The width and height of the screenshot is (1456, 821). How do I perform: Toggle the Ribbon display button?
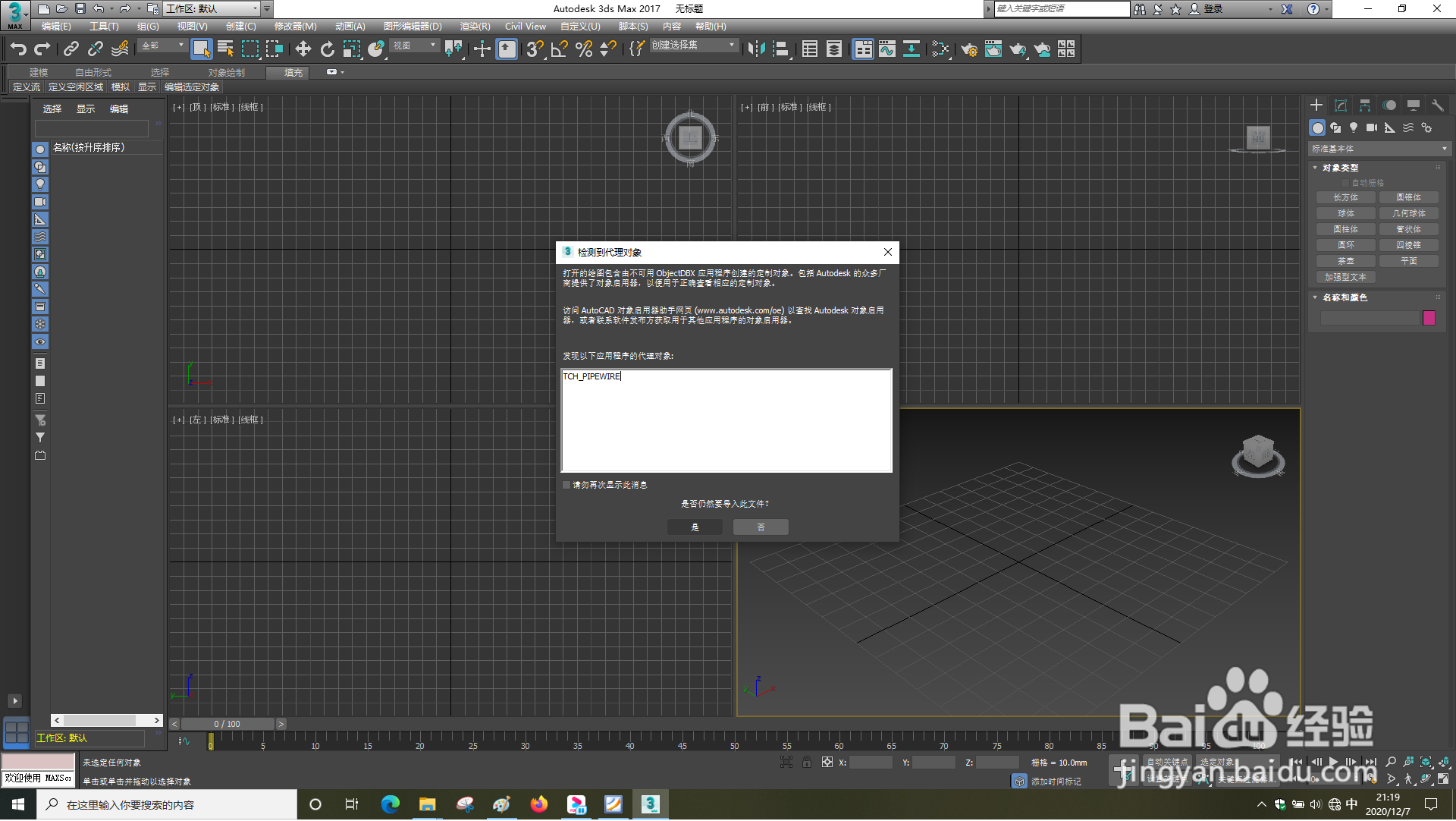pos(863,49)
